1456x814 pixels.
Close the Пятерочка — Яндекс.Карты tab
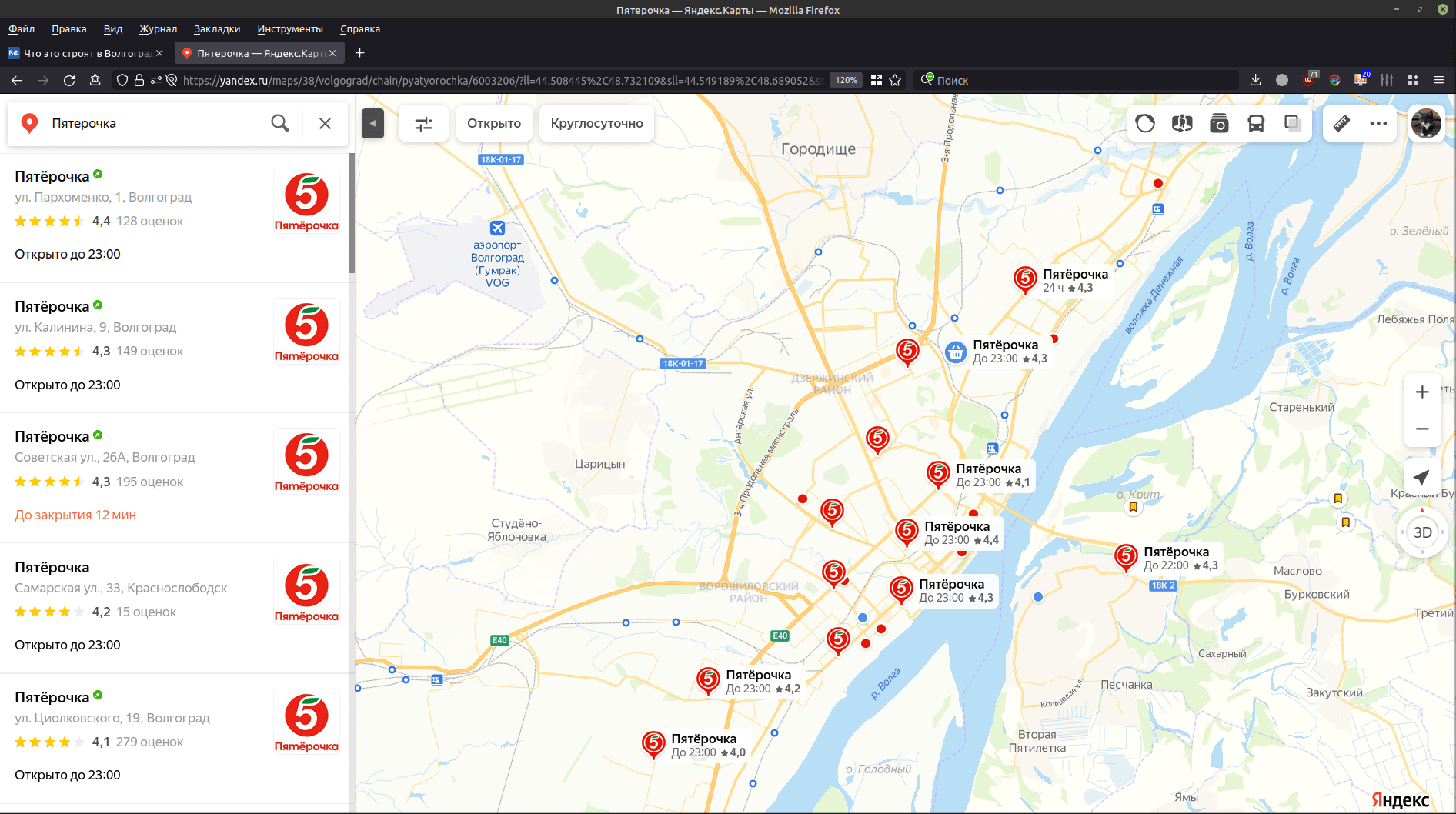pyautogui.click(x=332, y=53)
